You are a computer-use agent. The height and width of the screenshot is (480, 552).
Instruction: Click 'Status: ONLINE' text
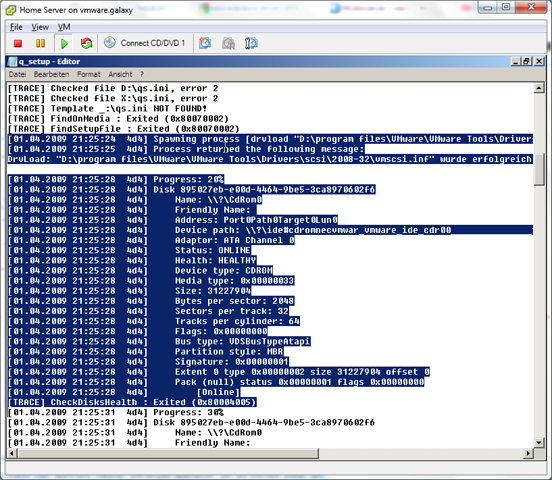(213, 250)
